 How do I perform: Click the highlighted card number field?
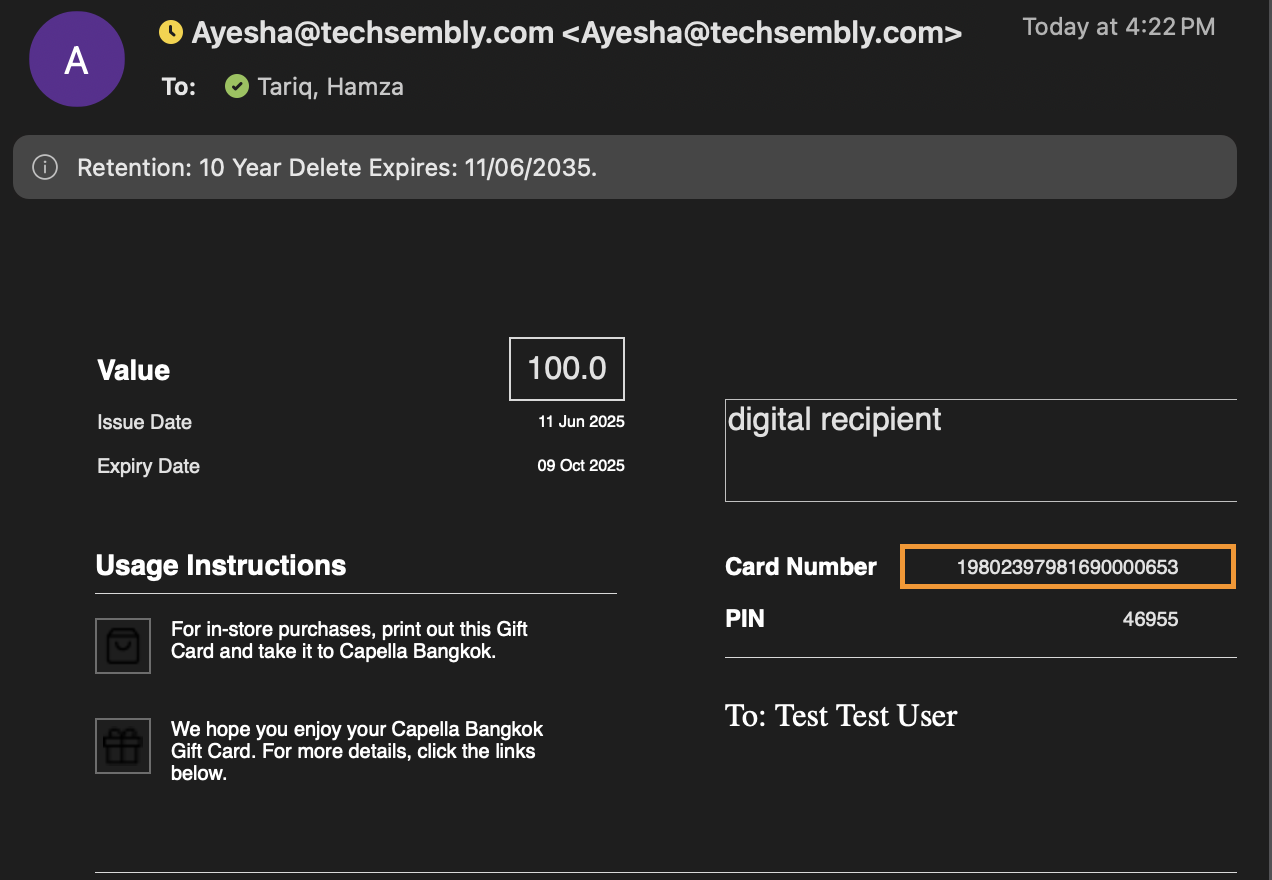1068,567
